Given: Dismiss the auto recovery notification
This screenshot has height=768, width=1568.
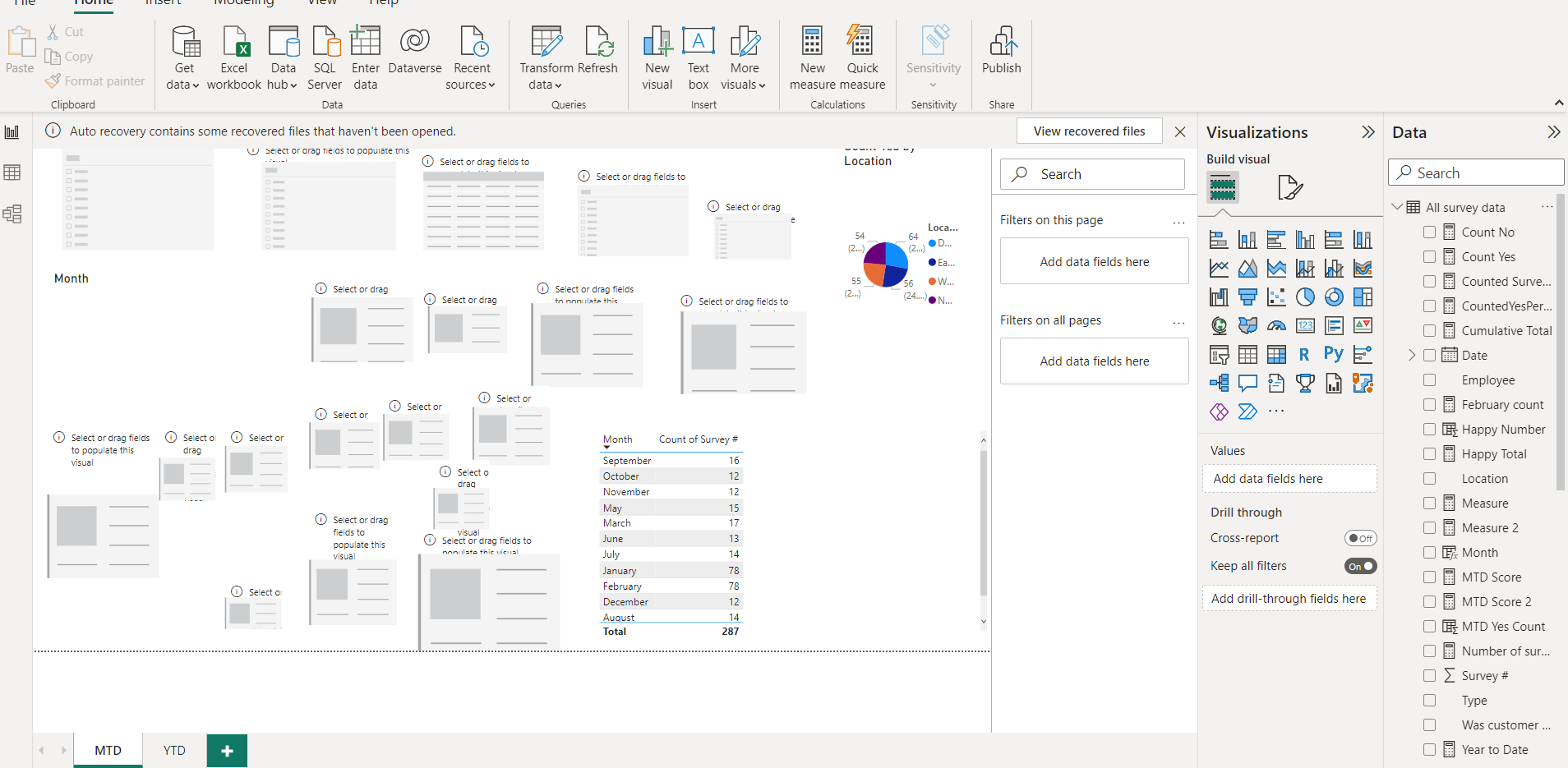Looking at the screenshot, I should pos(1180,131).
